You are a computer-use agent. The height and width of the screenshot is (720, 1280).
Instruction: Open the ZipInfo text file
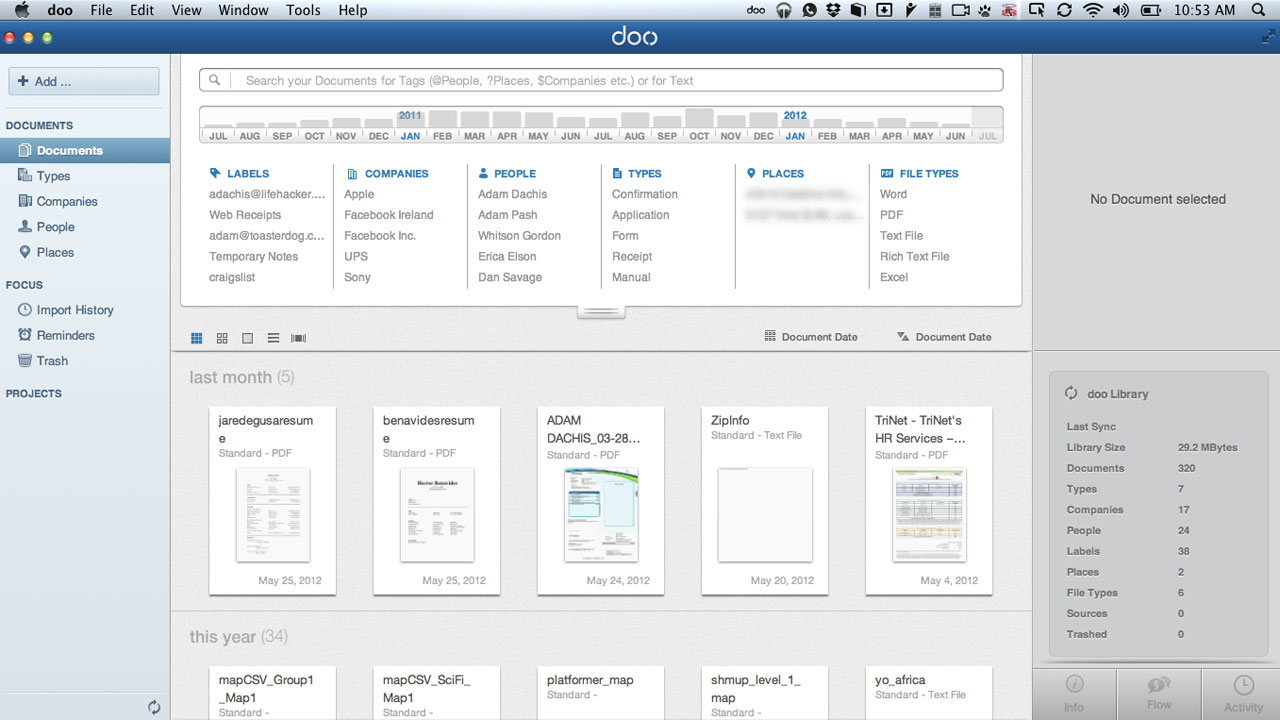tap(765, 500)
